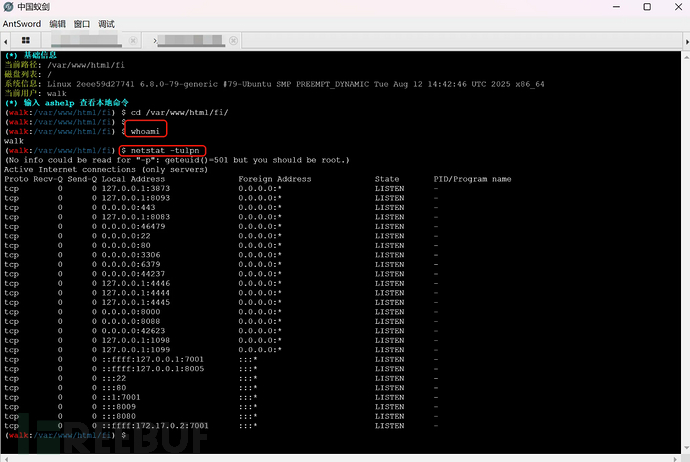Click the 'State' column header
Screen dimensions: 690x462
(x=387, y=179)
